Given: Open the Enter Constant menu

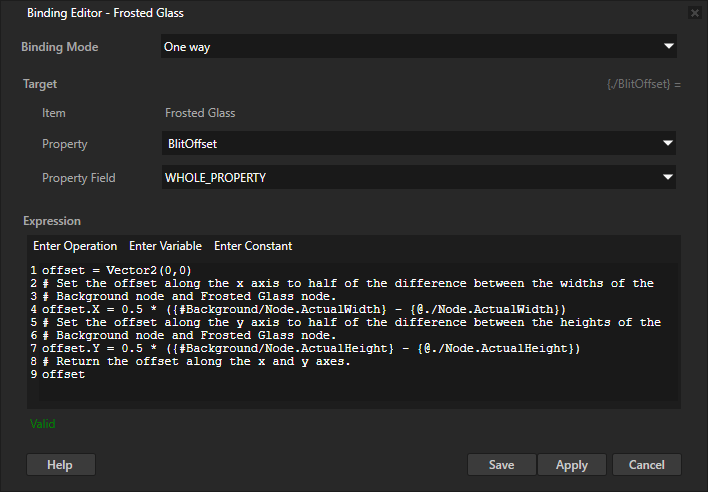Looking at the screenshot, I should click(253, 246).
